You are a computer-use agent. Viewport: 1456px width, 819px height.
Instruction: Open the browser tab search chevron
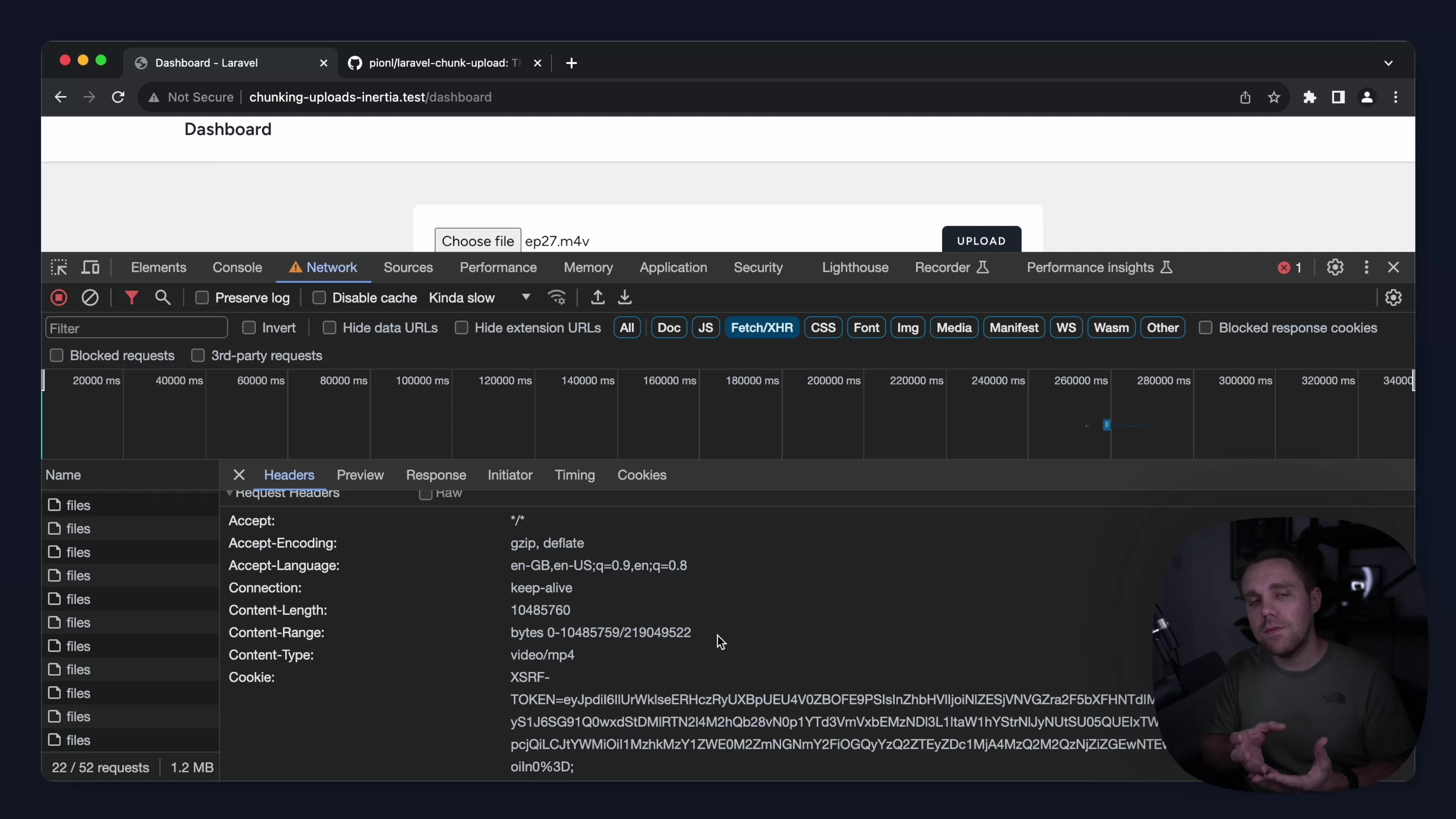coord(1388,63)
